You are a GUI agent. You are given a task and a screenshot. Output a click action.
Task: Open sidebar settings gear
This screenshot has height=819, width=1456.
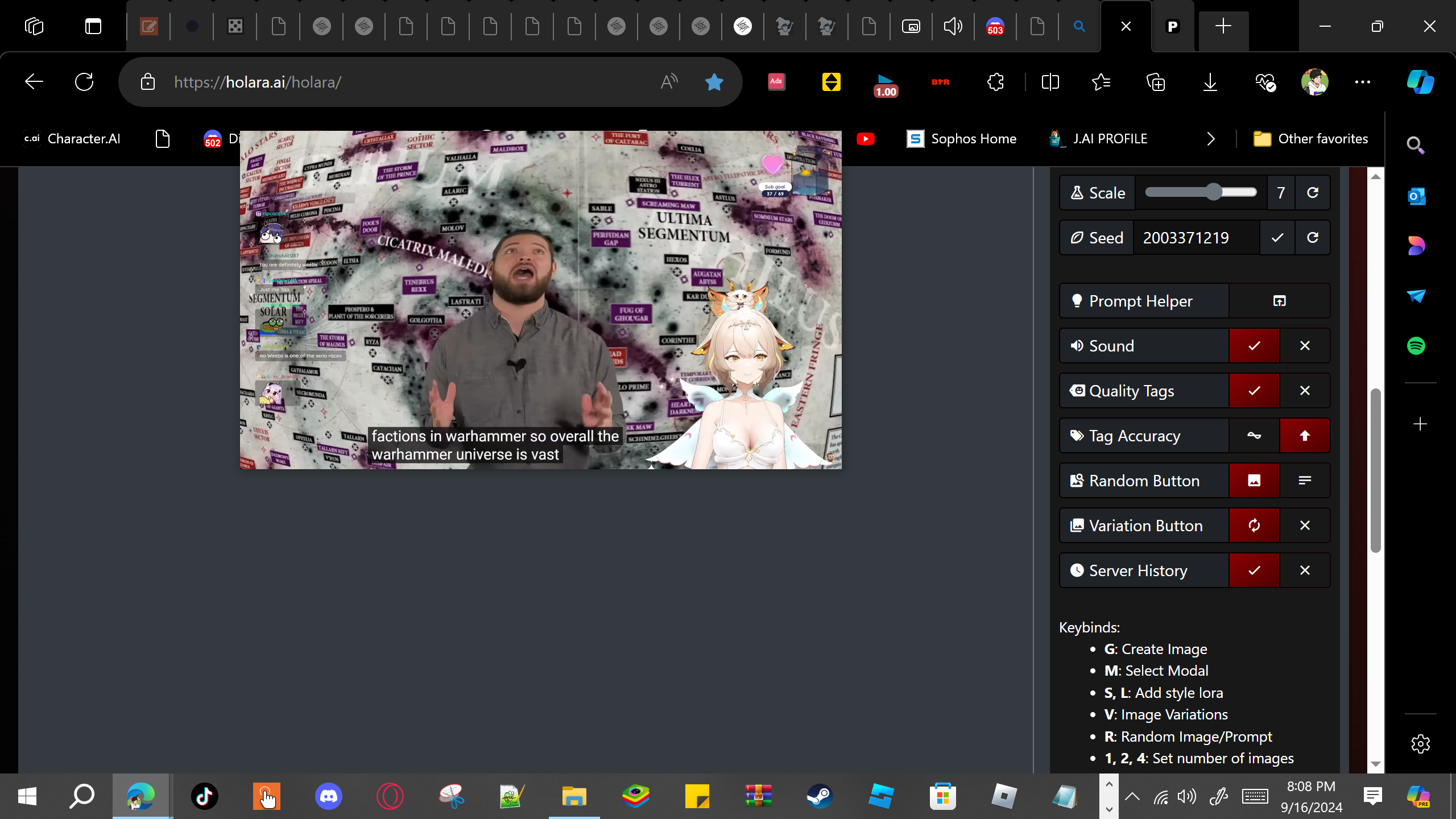[x=1420, y=744]
